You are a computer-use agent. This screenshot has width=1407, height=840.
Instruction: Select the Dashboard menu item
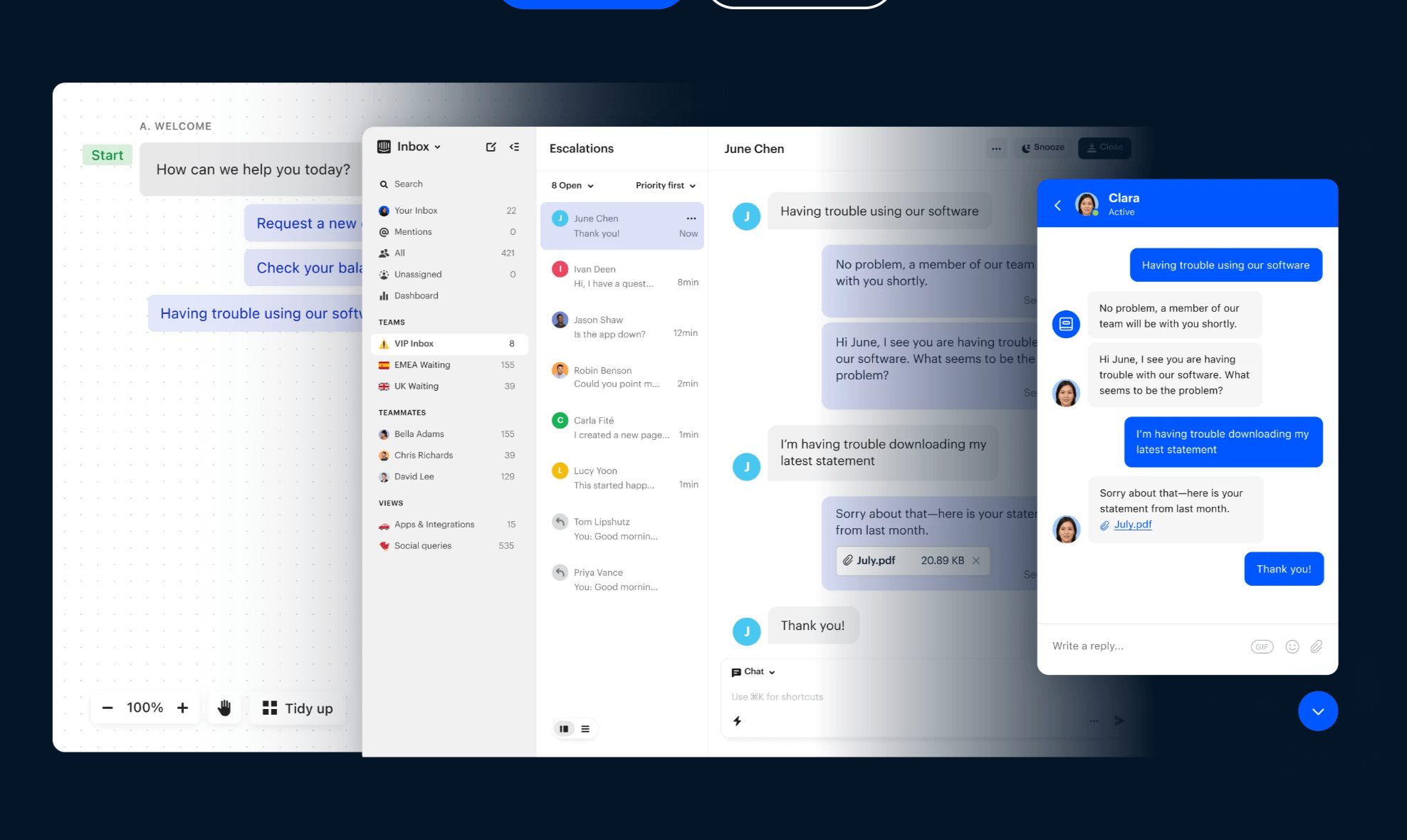click(416, 295)
